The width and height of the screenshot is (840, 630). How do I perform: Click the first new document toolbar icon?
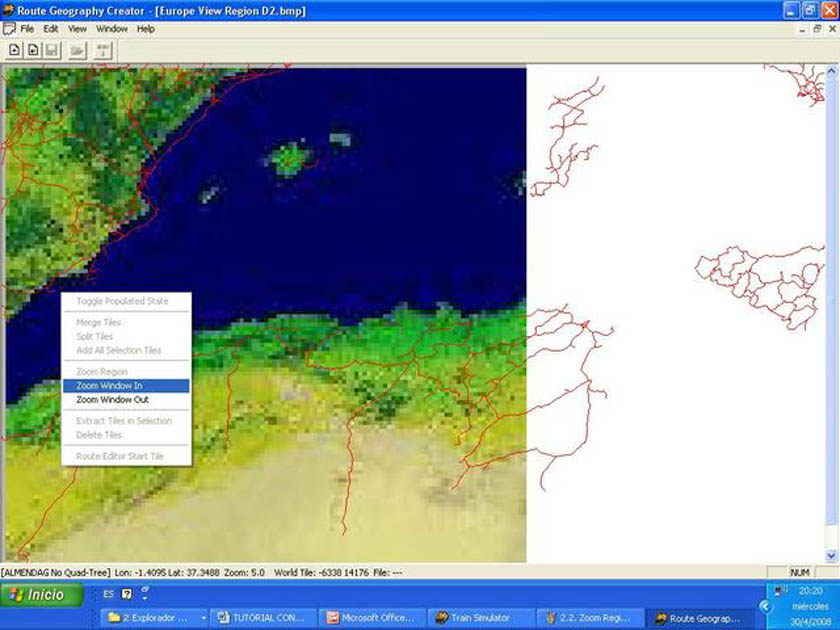pyautogui.click(x=15, y=49)
